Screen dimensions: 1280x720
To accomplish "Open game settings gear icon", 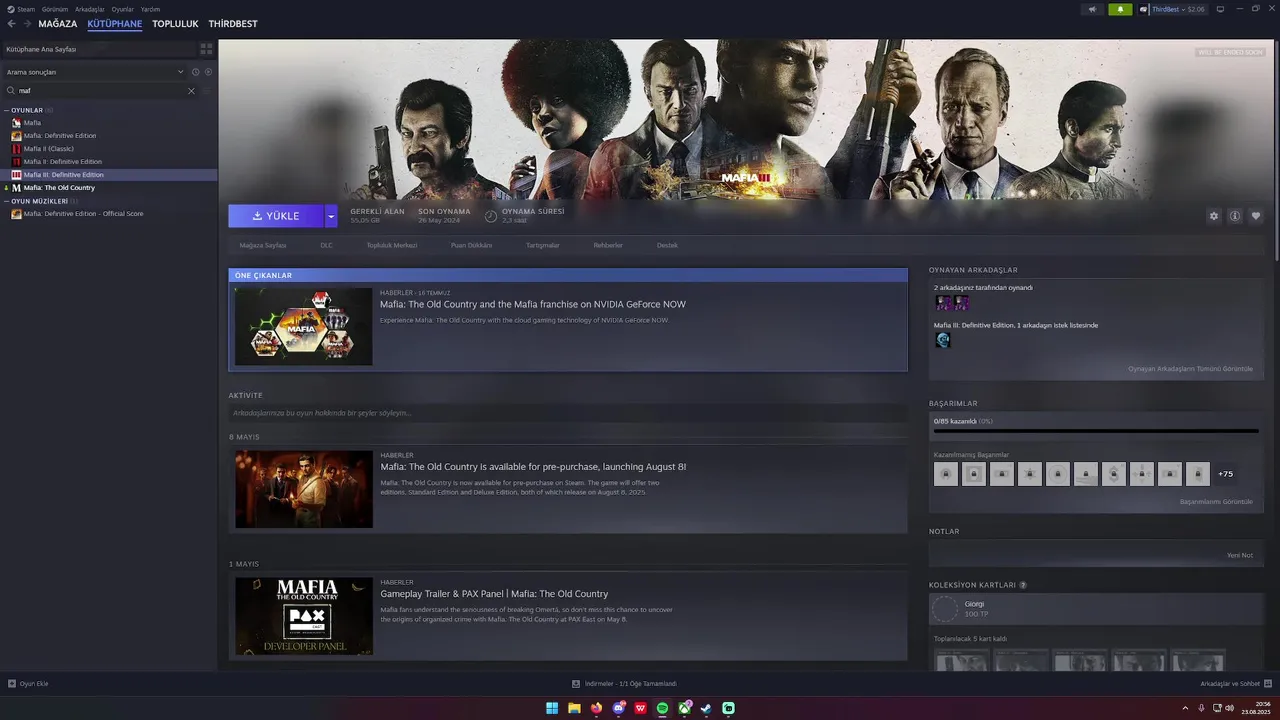I will click(x=1214, y=216).
